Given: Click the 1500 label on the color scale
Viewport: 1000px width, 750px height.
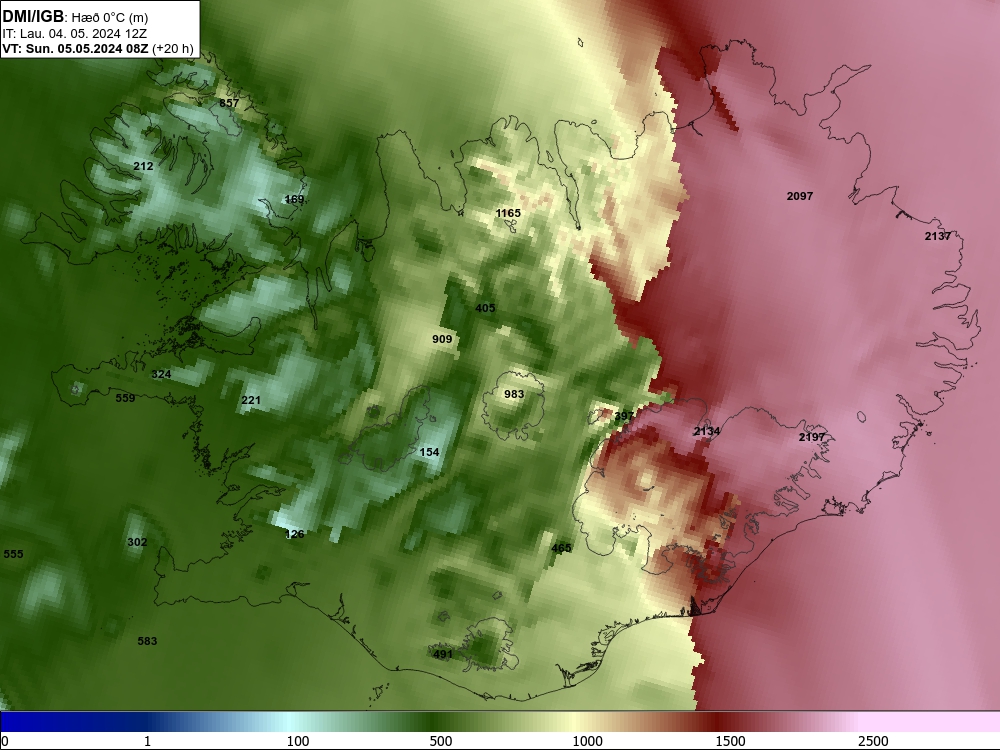Looking at the screenshot, I should tap(730, 741).
